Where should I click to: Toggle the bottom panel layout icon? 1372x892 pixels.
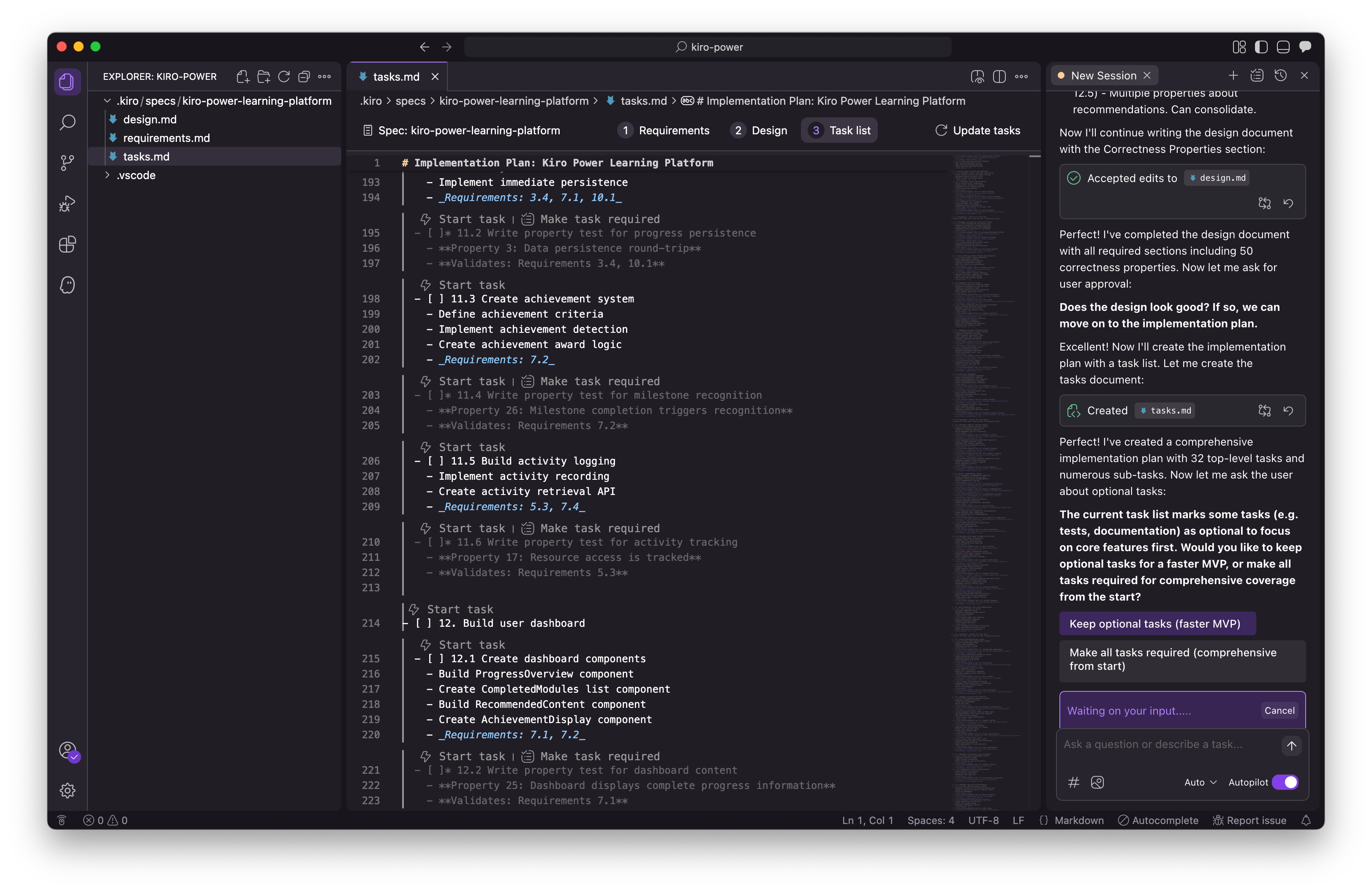(x=1283, y=47)
